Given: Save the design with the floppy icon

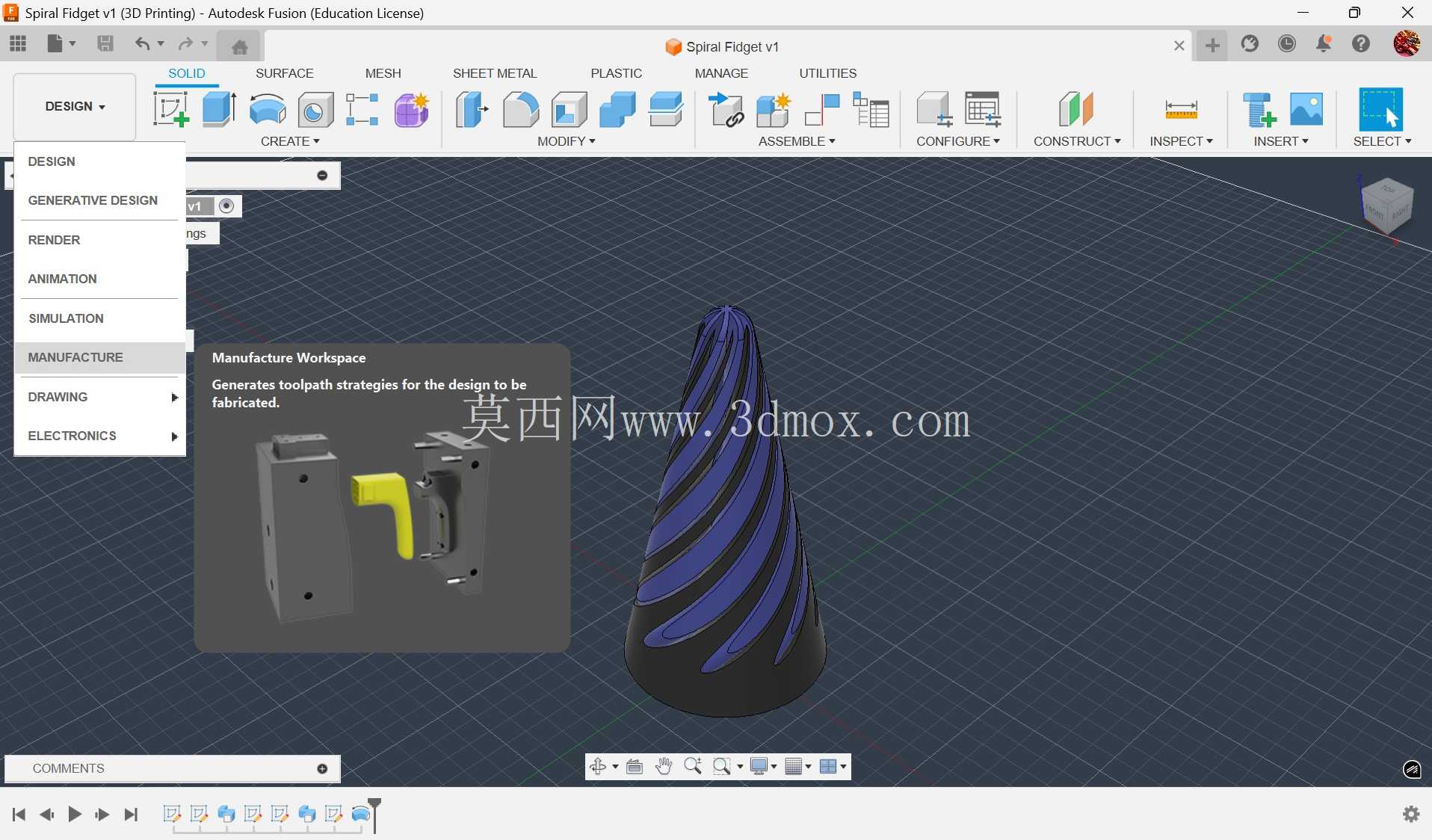Looking at the screenshot, I should click(x=105, y=44).
